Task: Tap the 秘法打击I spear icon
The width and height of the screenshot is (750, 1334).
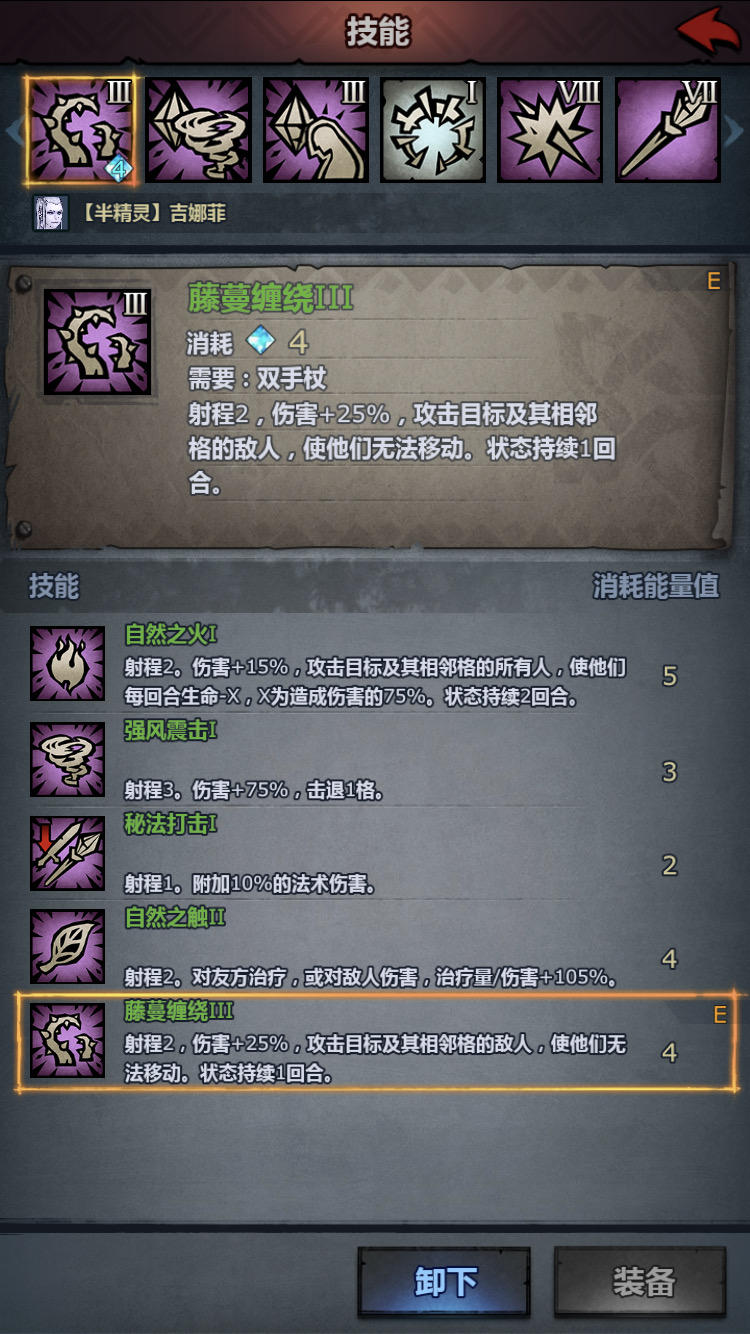Action: tap(67, 853)
